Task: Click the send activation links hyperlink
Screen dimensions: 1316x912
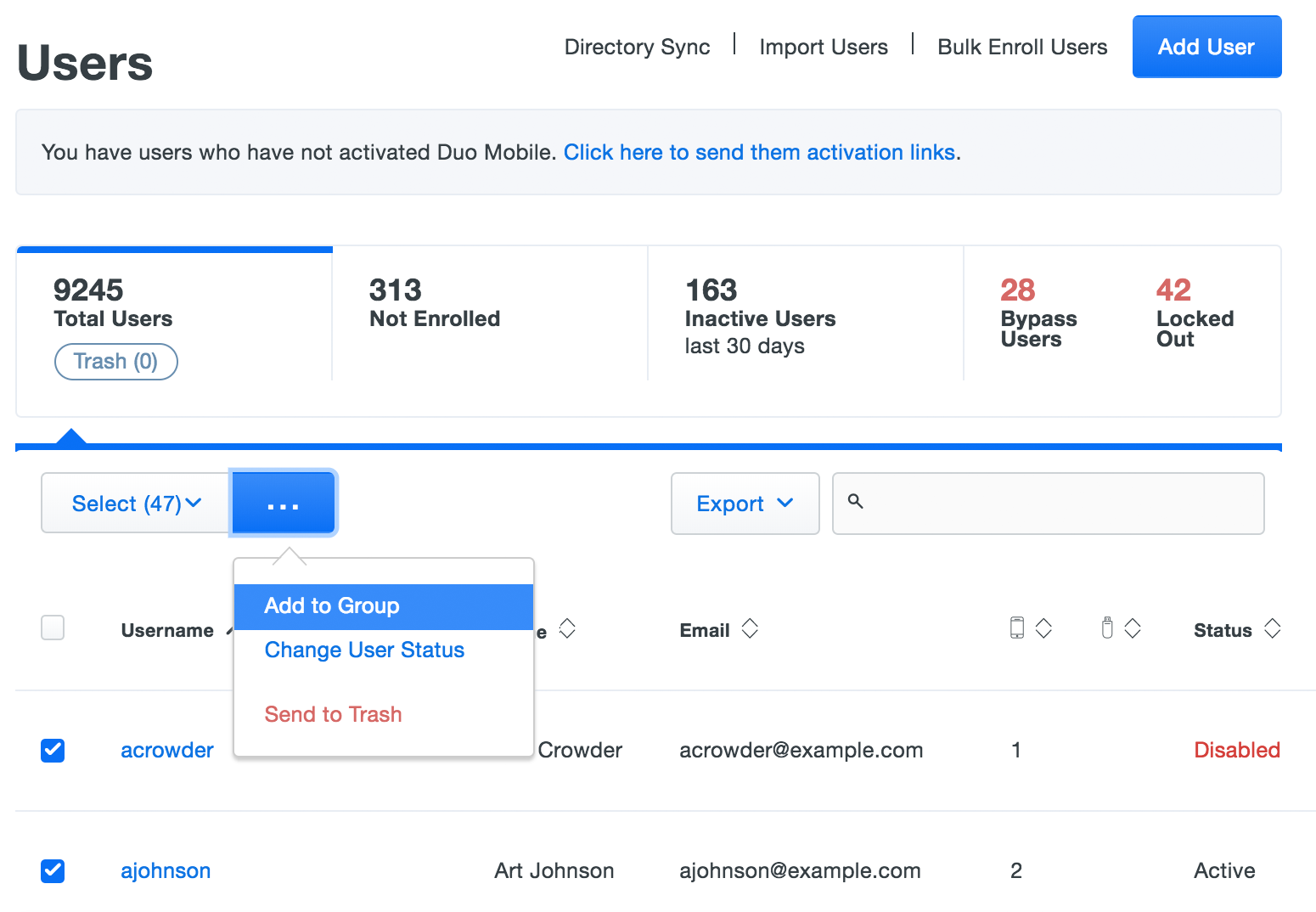Action: [760, 152]
